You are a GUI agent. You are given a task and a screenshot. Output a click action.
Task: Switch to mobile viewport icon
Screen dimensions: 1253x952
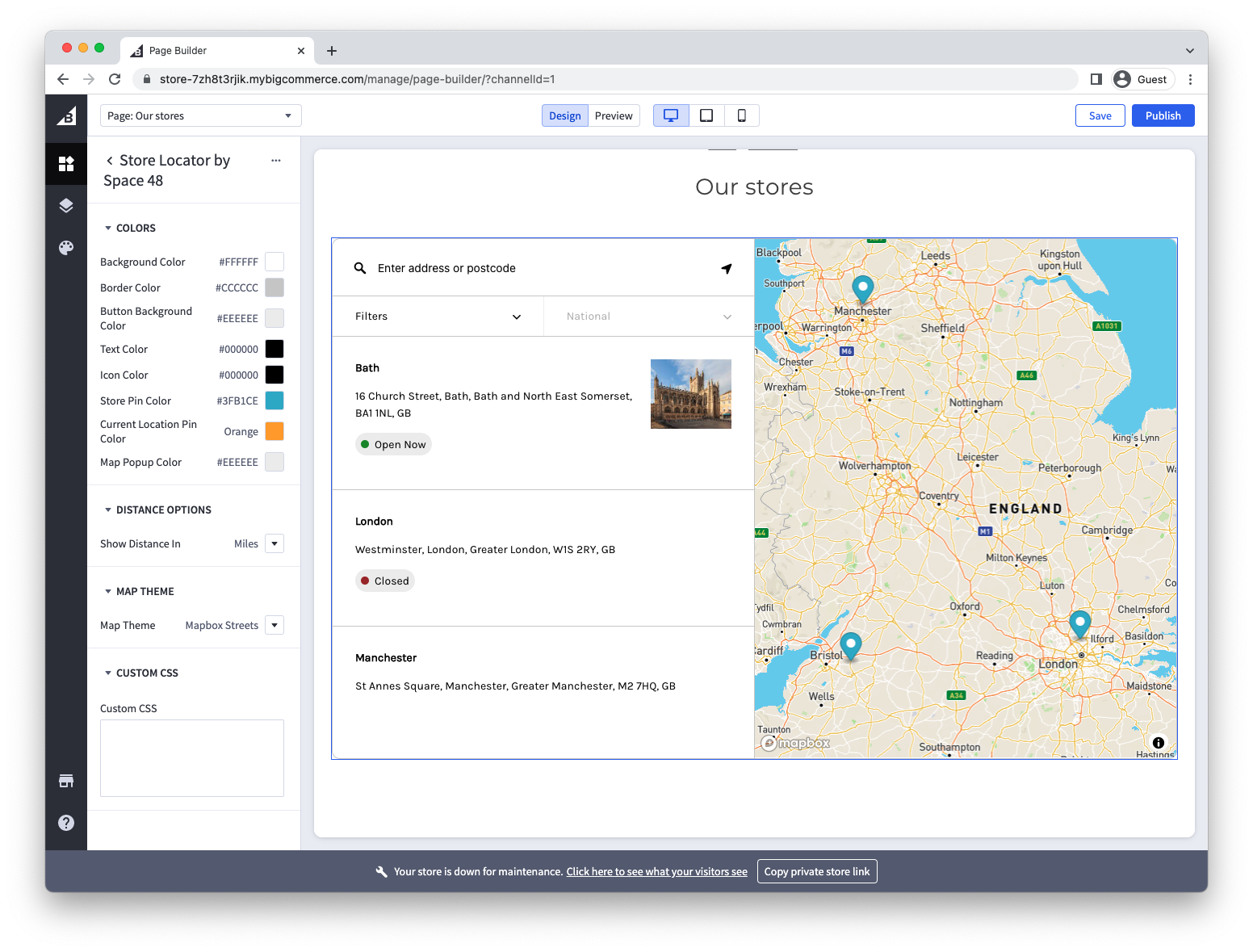pyautogui.click(x=741, y=115)
